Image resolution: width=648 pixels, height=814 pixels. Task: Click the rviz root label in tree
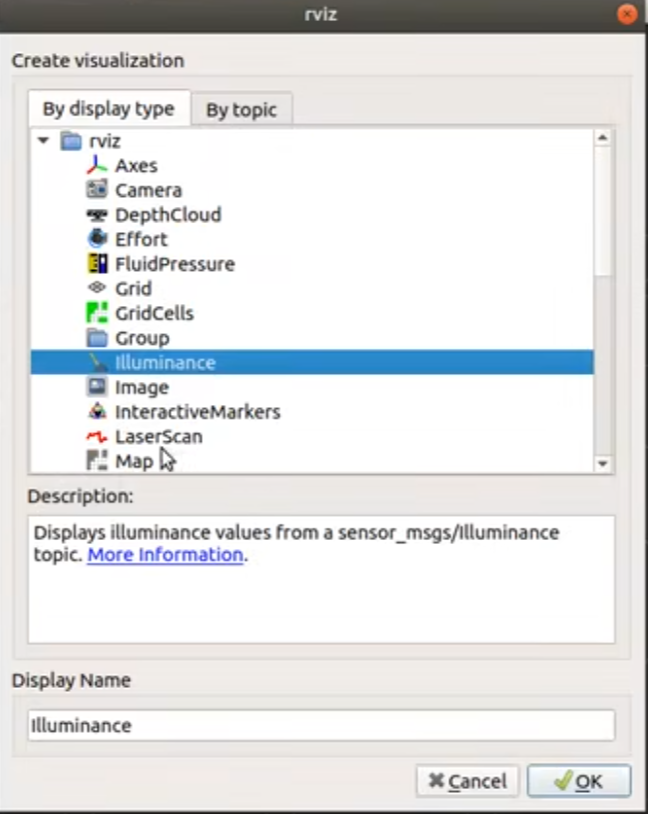click(x=105, y=141)
